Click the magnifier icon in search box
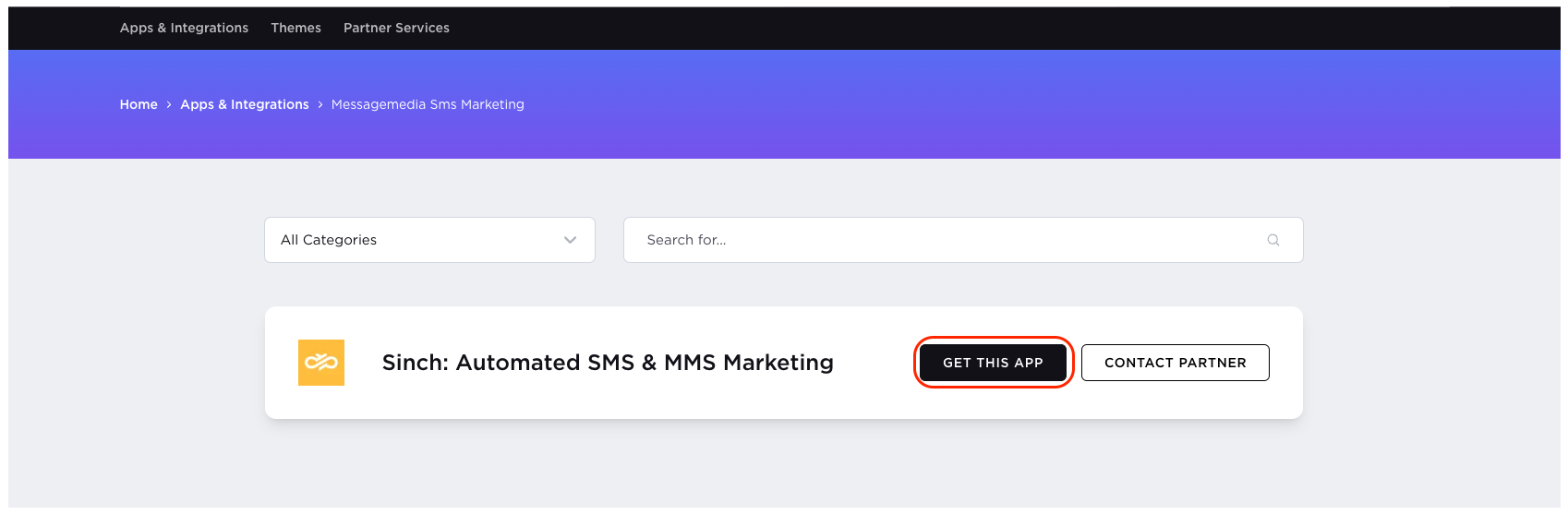The image size is (1568, 514). pyautogui.click(x=1273, y=240)
